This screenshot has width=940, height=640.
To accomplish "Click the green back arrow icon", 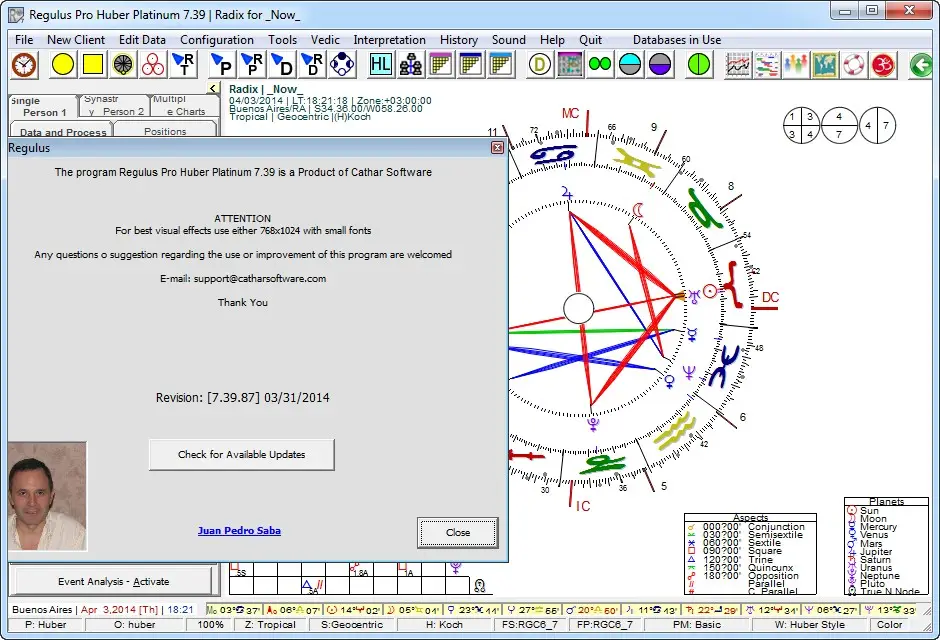I will (921, 65).
